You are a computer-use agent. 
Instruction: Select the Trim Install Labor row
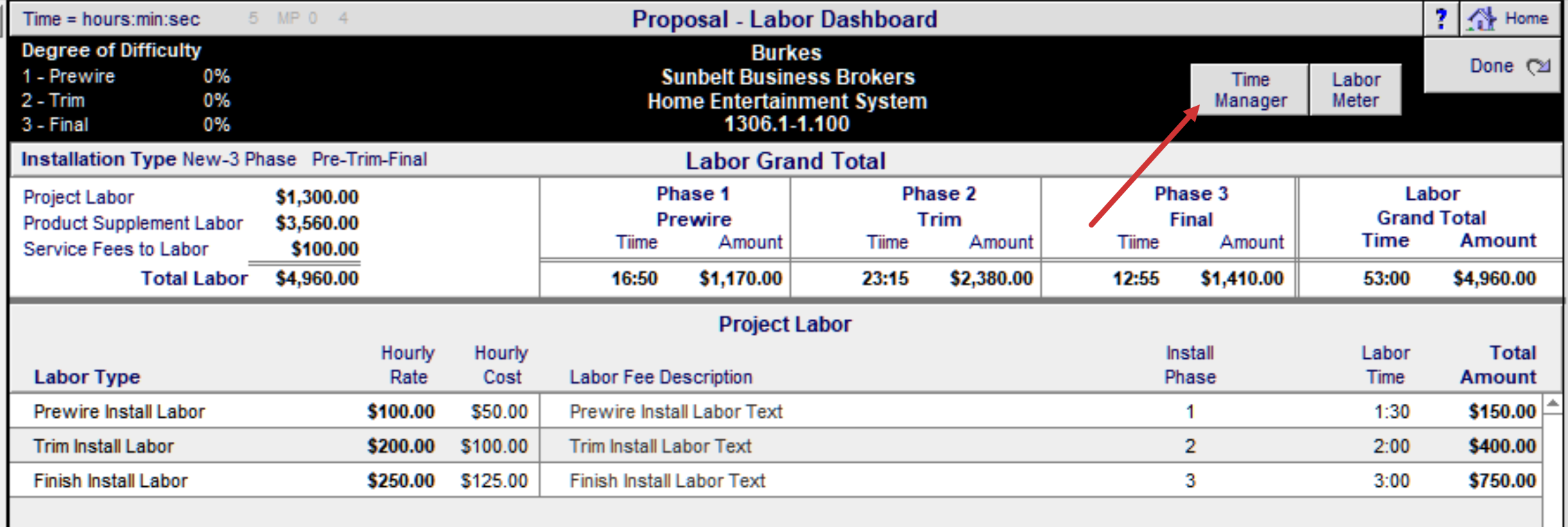tap(103, 446)
